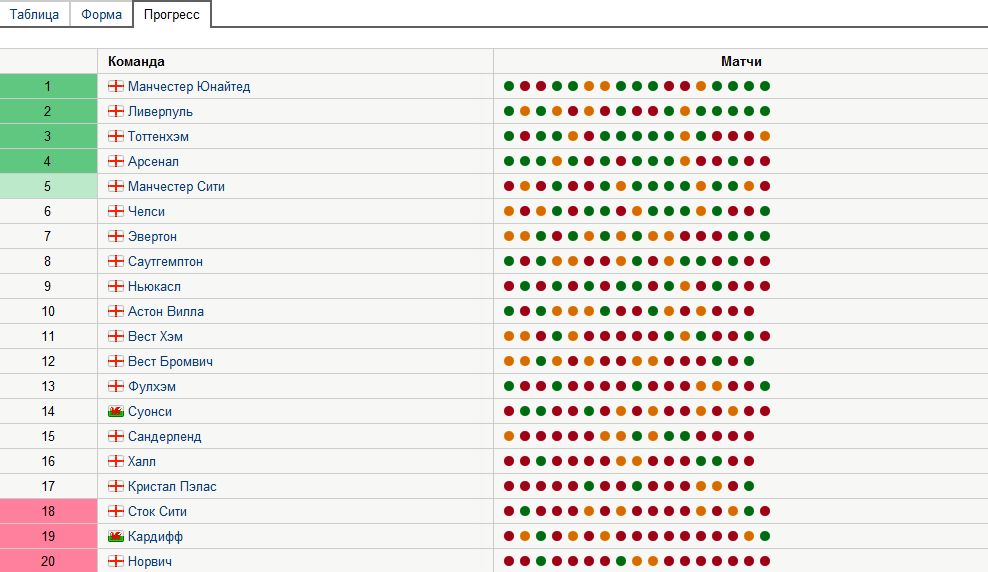Open team link Арсенал
The width and height of the screenshot is (988, 572).
153,161
